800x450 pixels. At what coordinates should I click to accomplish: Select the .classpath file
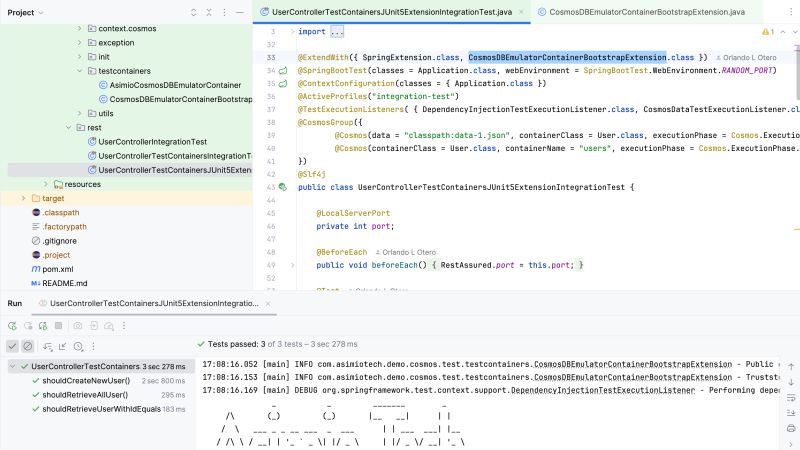click(56, 212)
